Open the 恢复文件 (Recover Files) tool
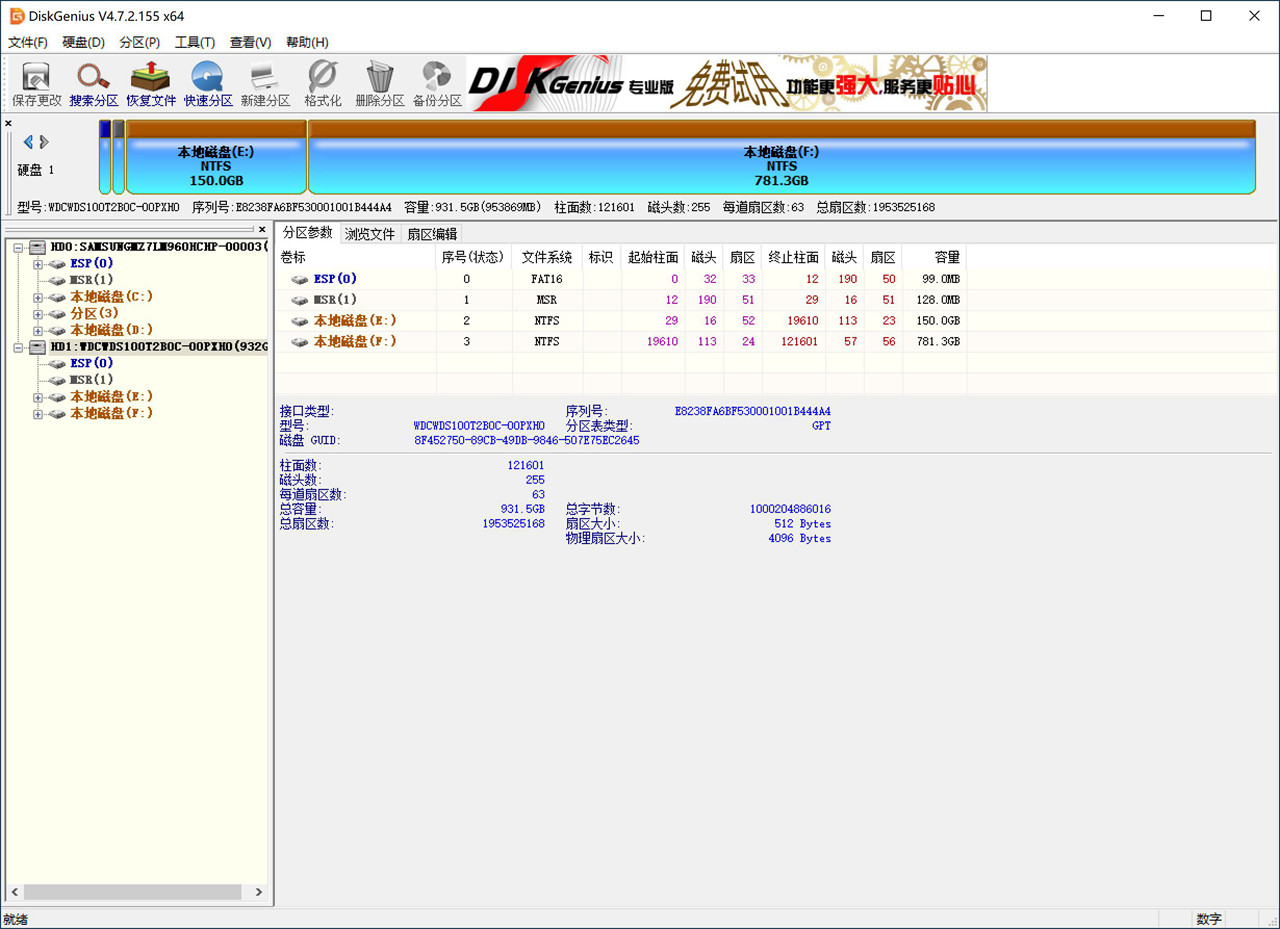Screen dimensions: 1280x929 pyautogui.click(x=150, y=80)
